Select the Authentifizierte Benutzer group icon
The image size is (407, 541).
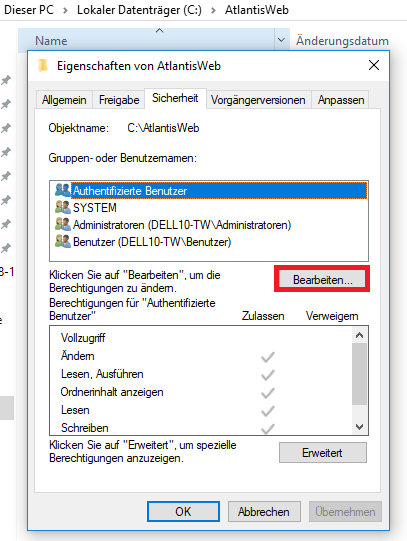63,190
